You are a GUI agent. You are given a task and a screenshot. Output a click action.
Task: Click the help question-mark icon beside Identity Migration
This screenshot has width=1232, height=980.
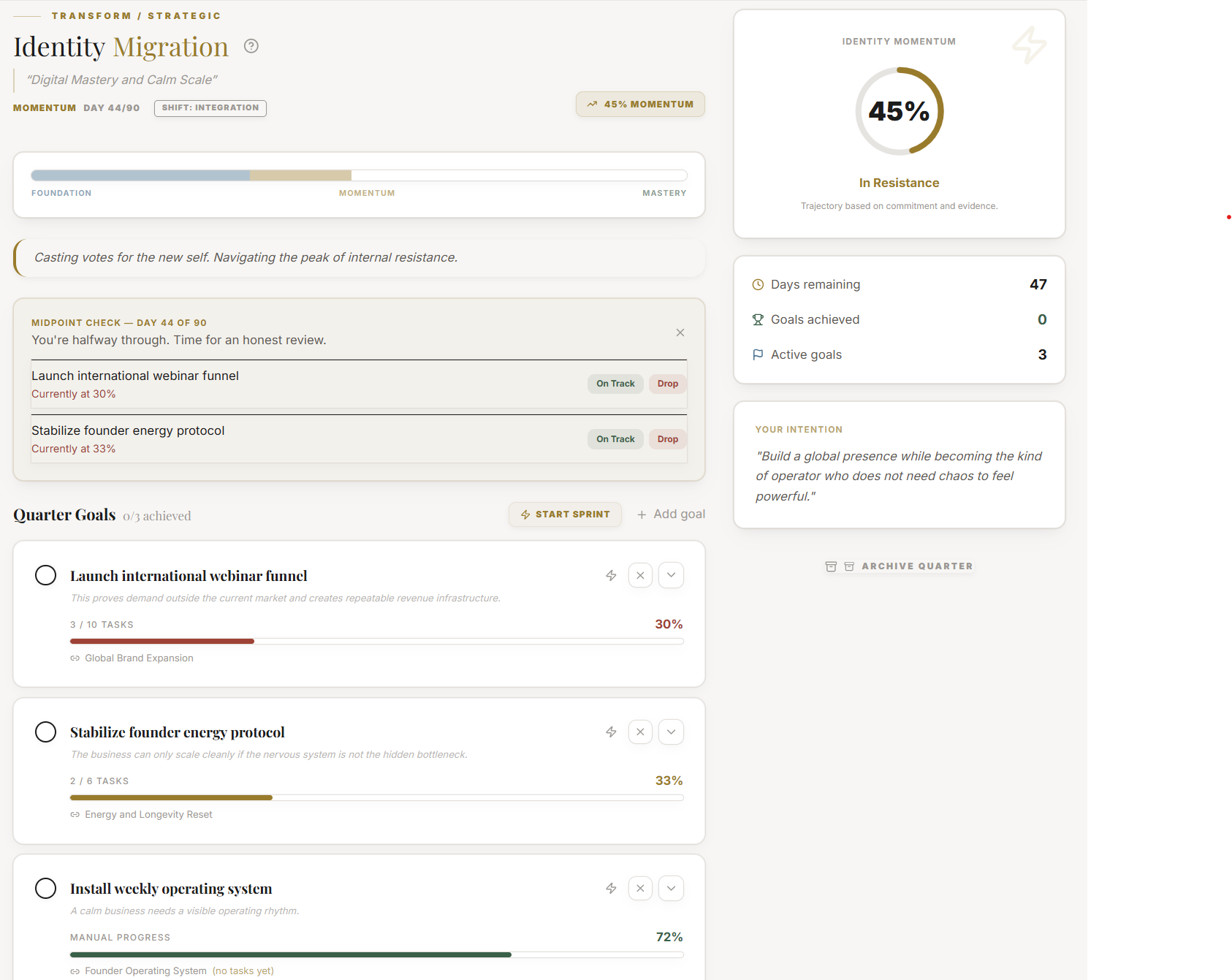tap(251, 46)
